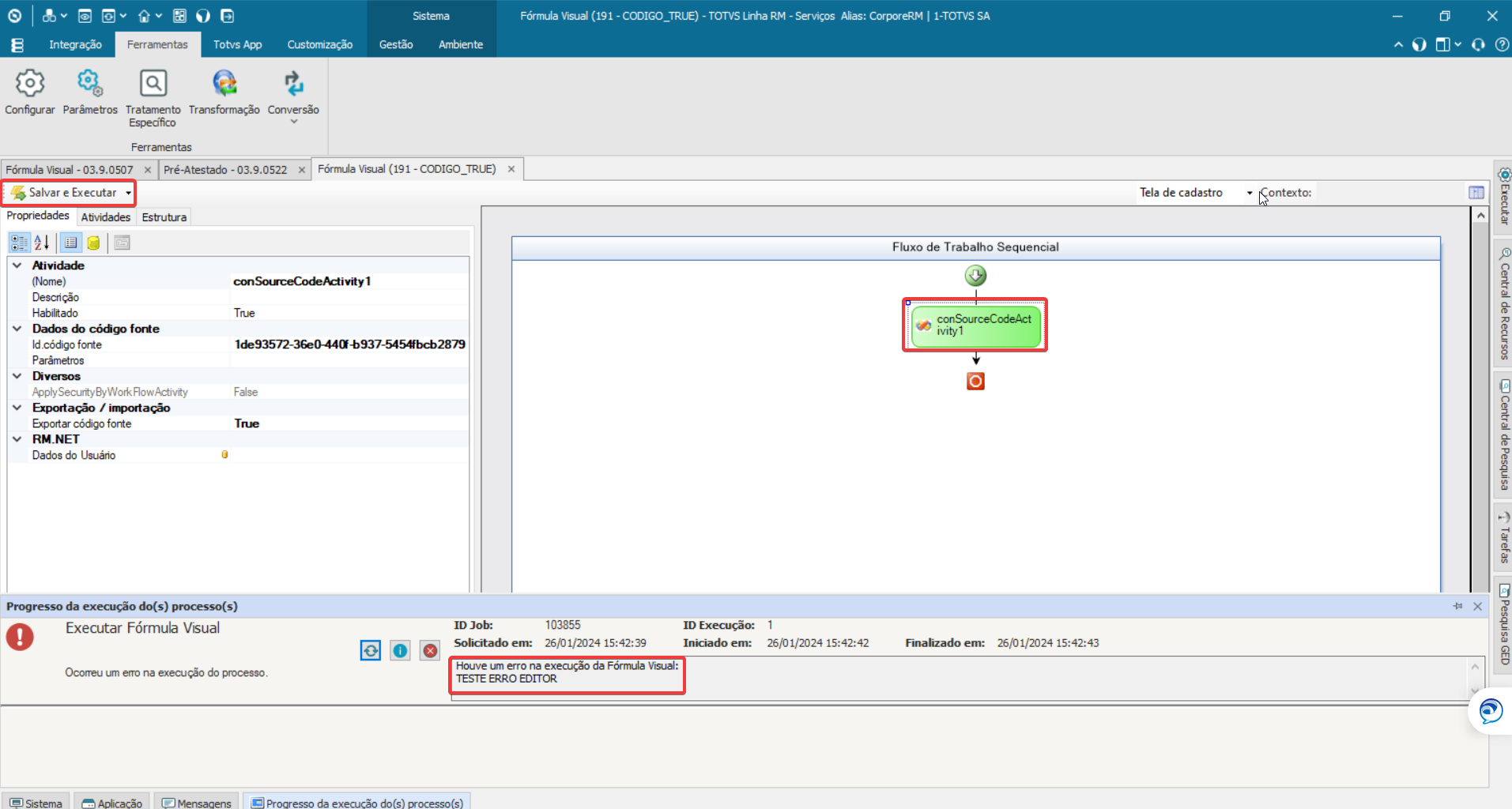This screenshot has width=1512, height=809.
Task: Click the yellow database cylinder icon in properties toolbar
Action: (93, 243)
